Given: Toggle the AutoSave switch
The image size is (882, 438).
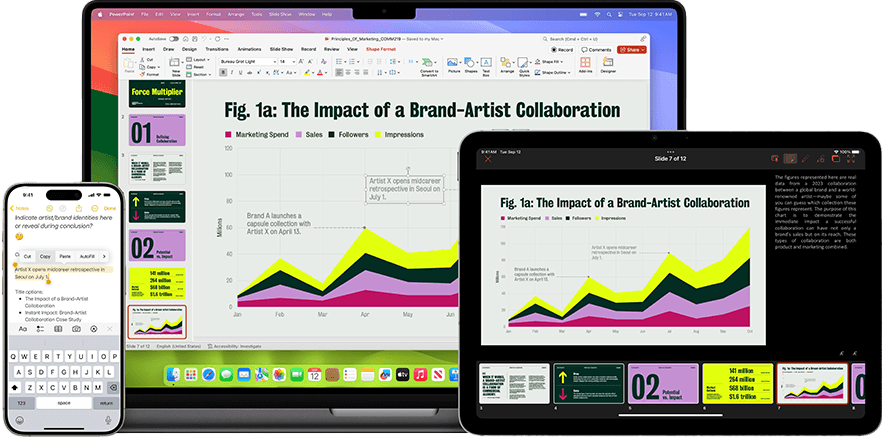Looking at the screenshot, I should (x=172, y=37).
